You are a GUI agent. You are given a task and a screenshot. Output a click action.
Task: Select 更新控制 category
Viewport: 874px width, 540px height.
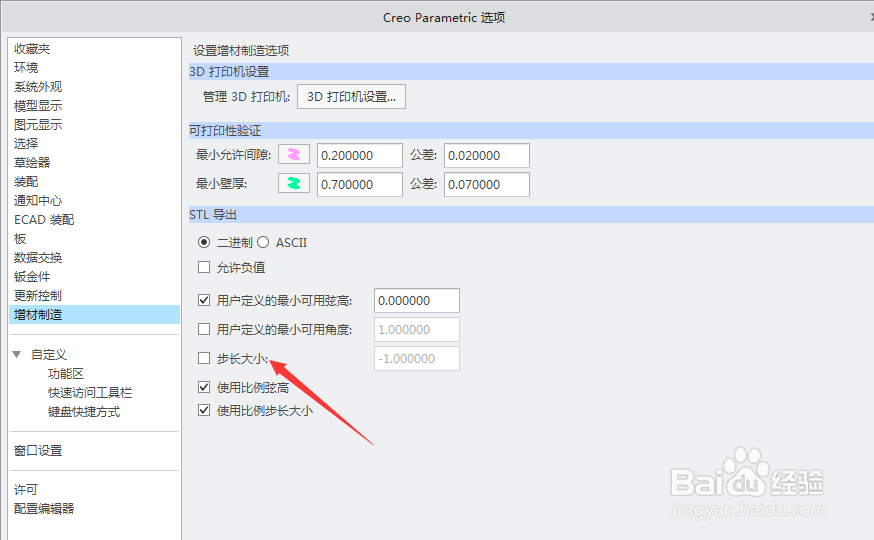coord(38,295)
